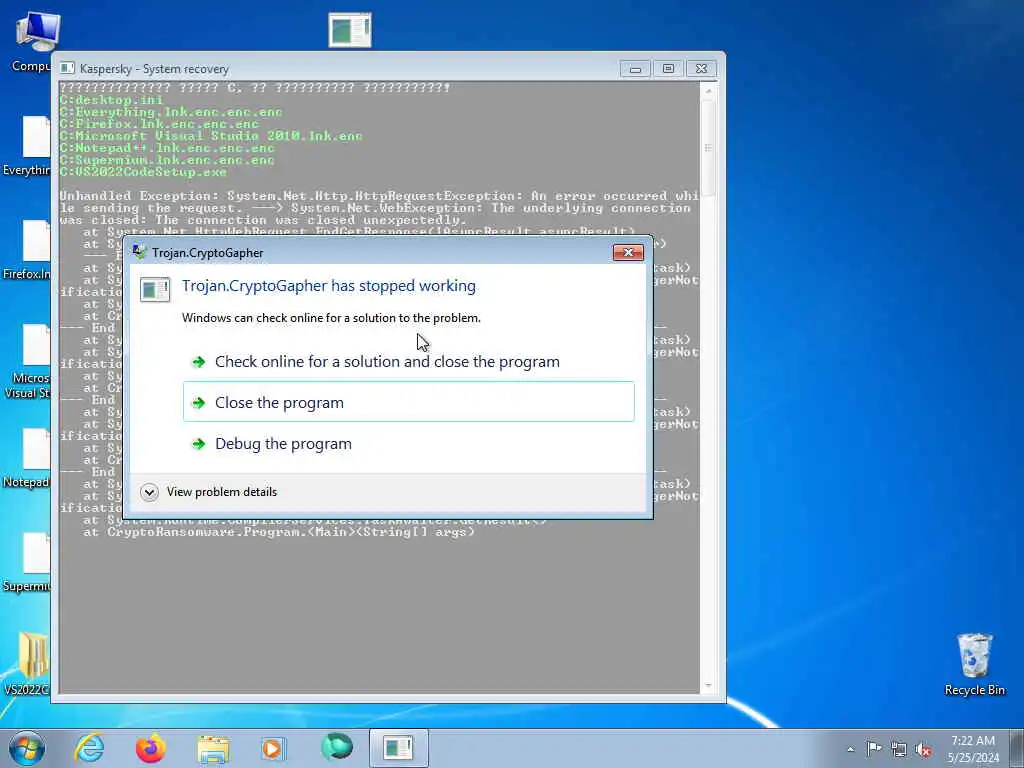Close the Trojan.CryptoGapher error dialog
Viewport: 1024px width, 768px height.
(628, 252)
